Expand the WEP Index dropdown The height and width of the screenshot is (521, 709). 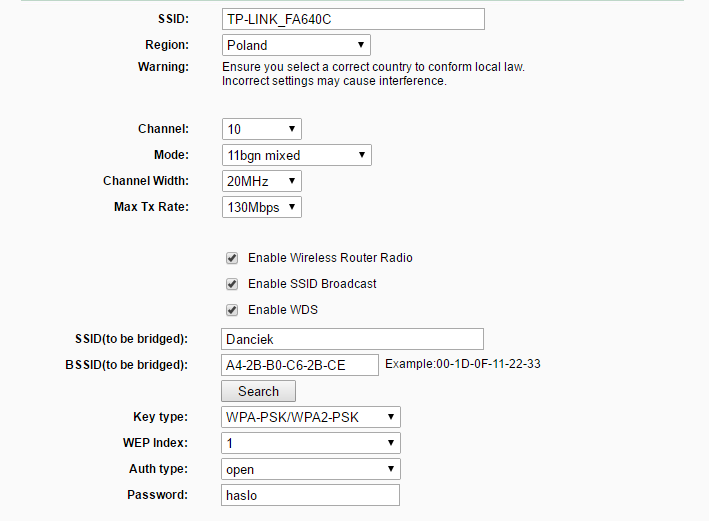311,443
